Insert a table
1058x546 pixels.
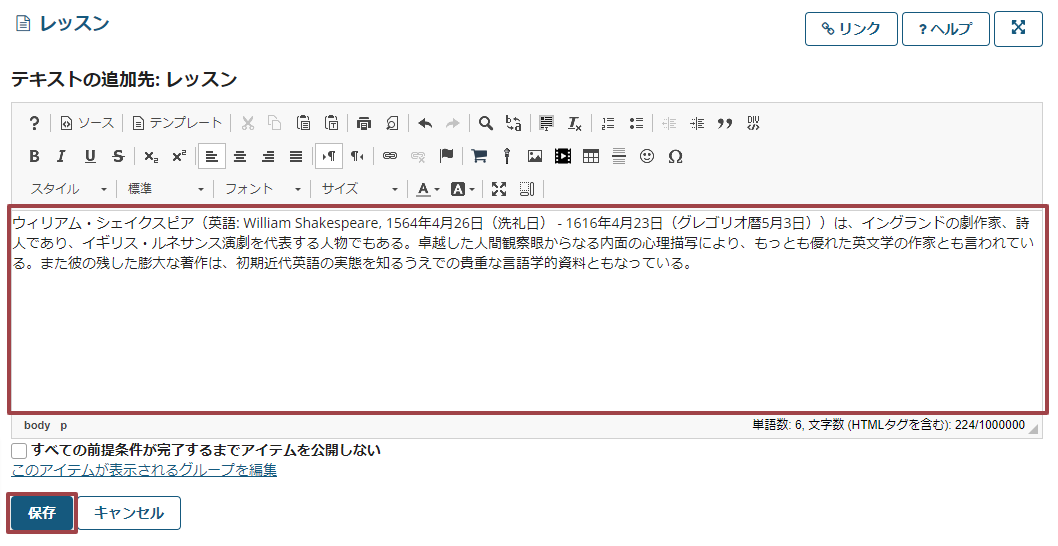click(591, 157)
